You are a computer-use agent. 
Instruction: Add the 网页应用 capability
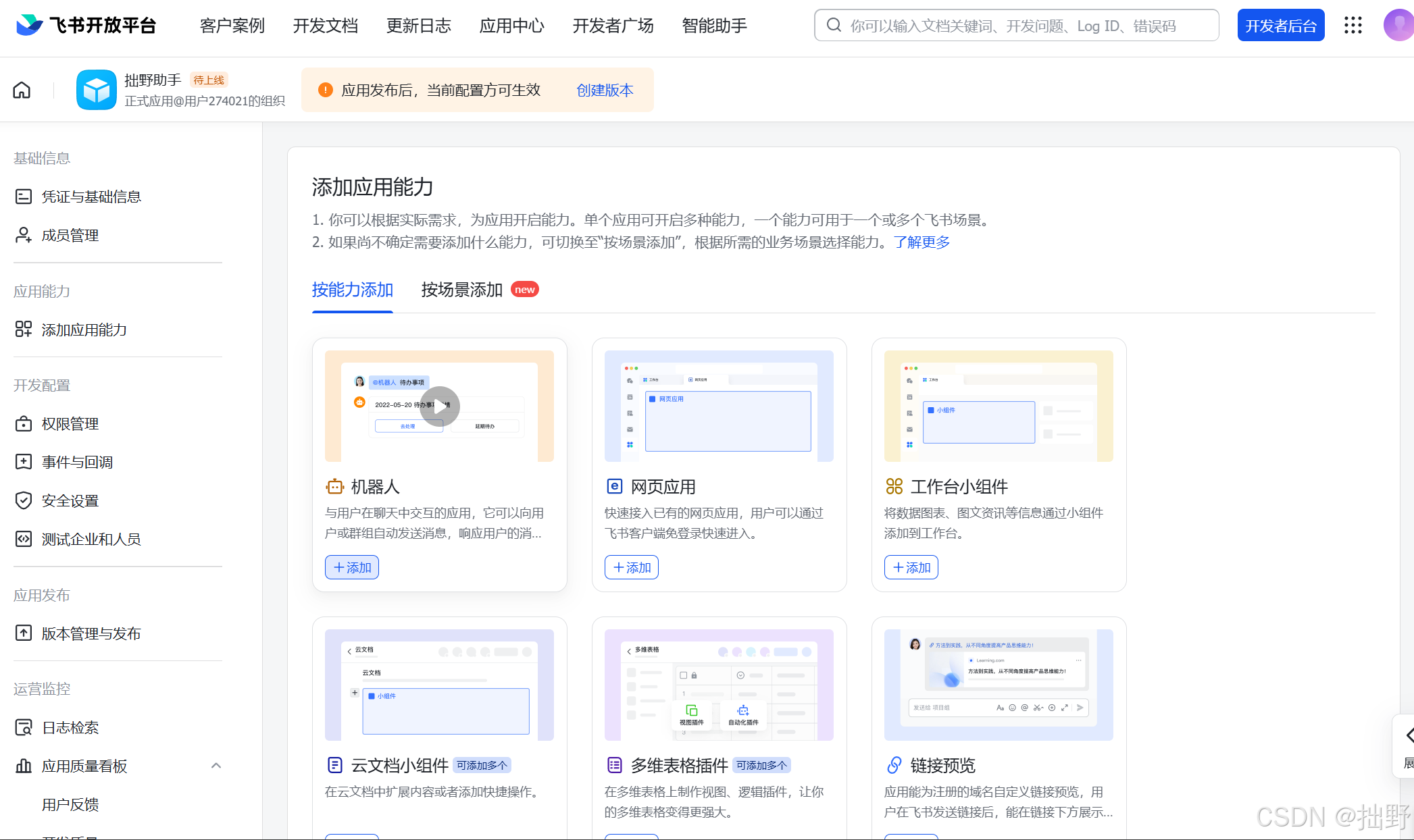click(x=632, y=567)
